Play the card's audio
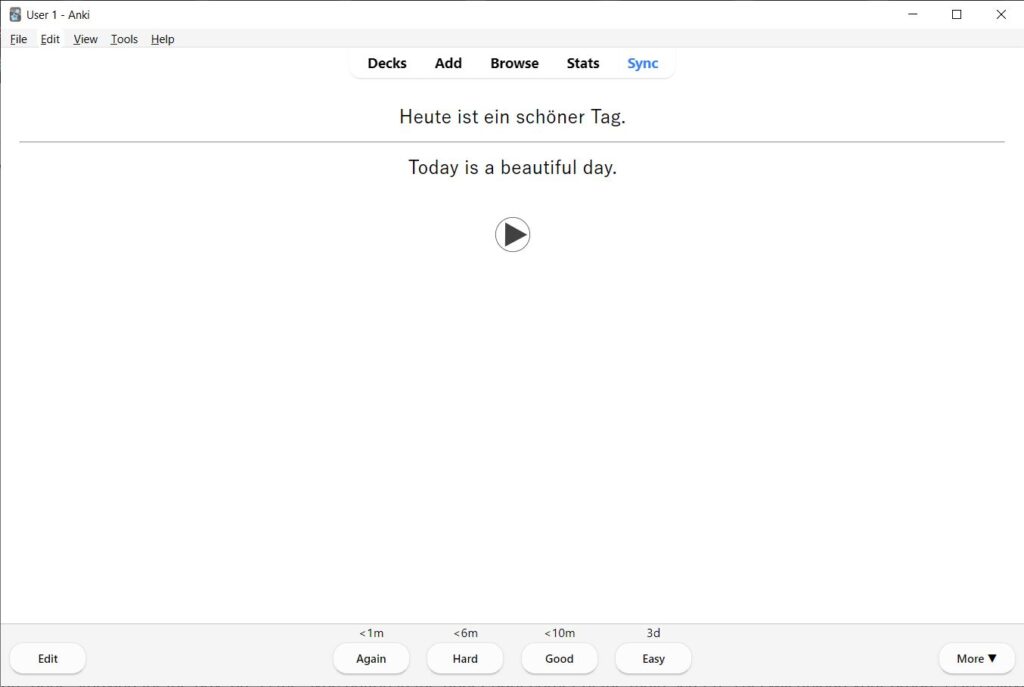 [512, 234]
